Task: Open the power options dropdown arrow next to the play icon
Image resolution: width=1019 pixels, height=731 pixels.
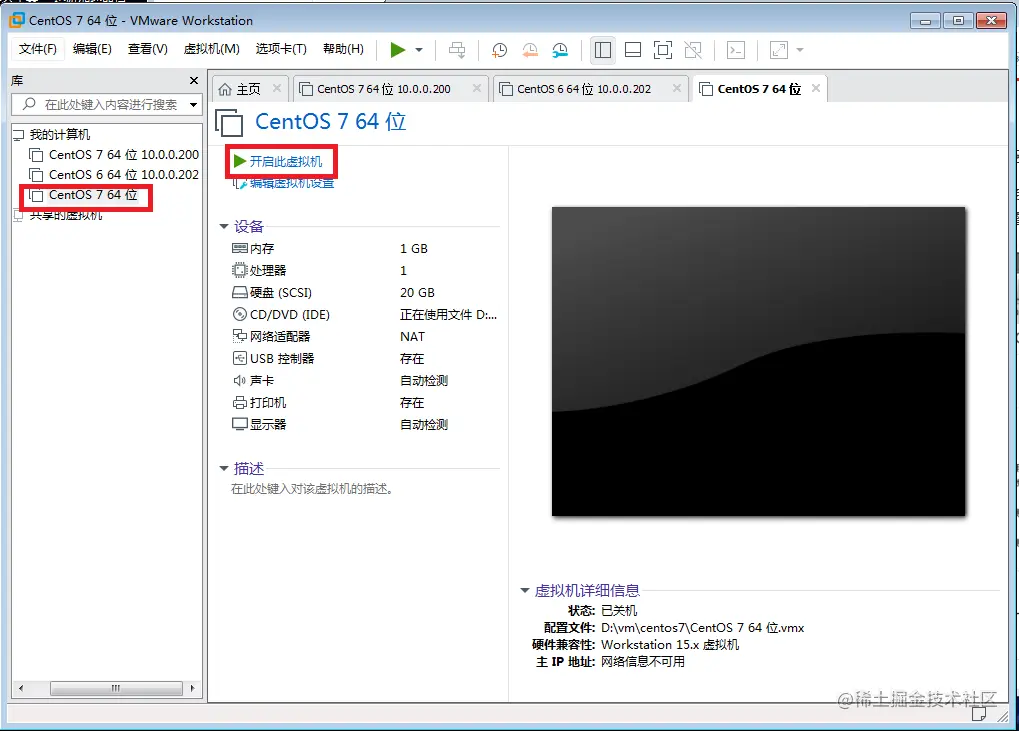Action: (419, 50)
